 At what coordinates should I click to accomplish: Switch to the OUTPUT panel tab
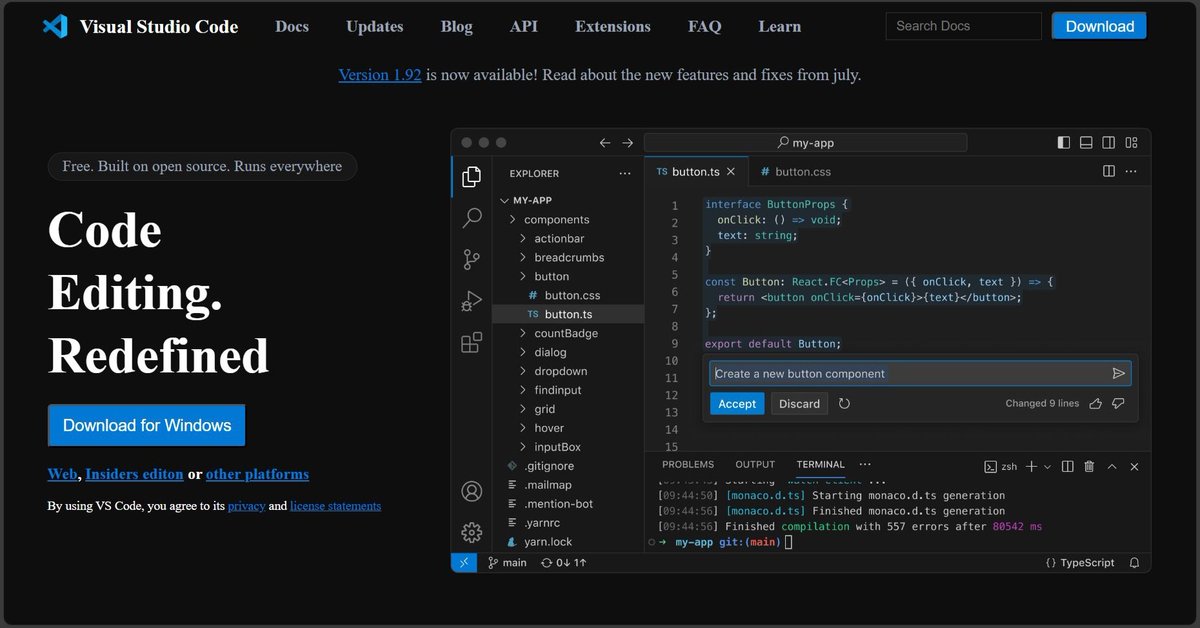755,464
